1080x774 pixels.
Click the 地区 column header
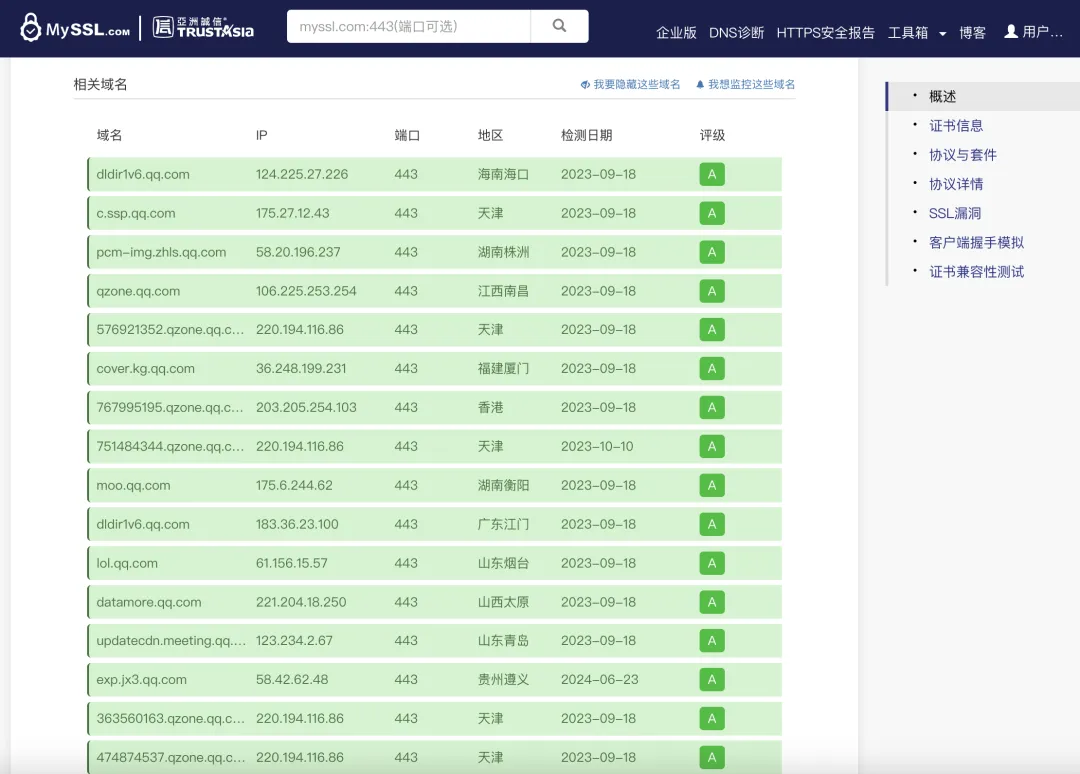point(490,135)
